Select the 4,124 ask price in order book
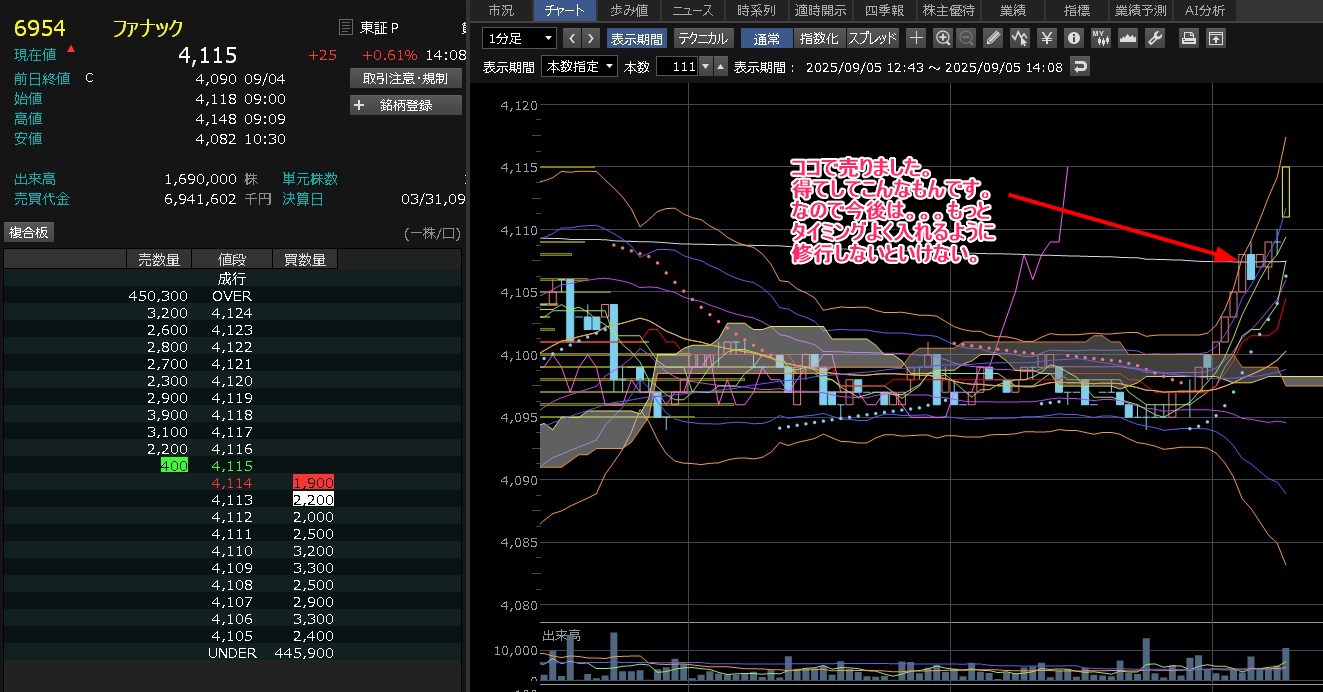 click(232, 313)
